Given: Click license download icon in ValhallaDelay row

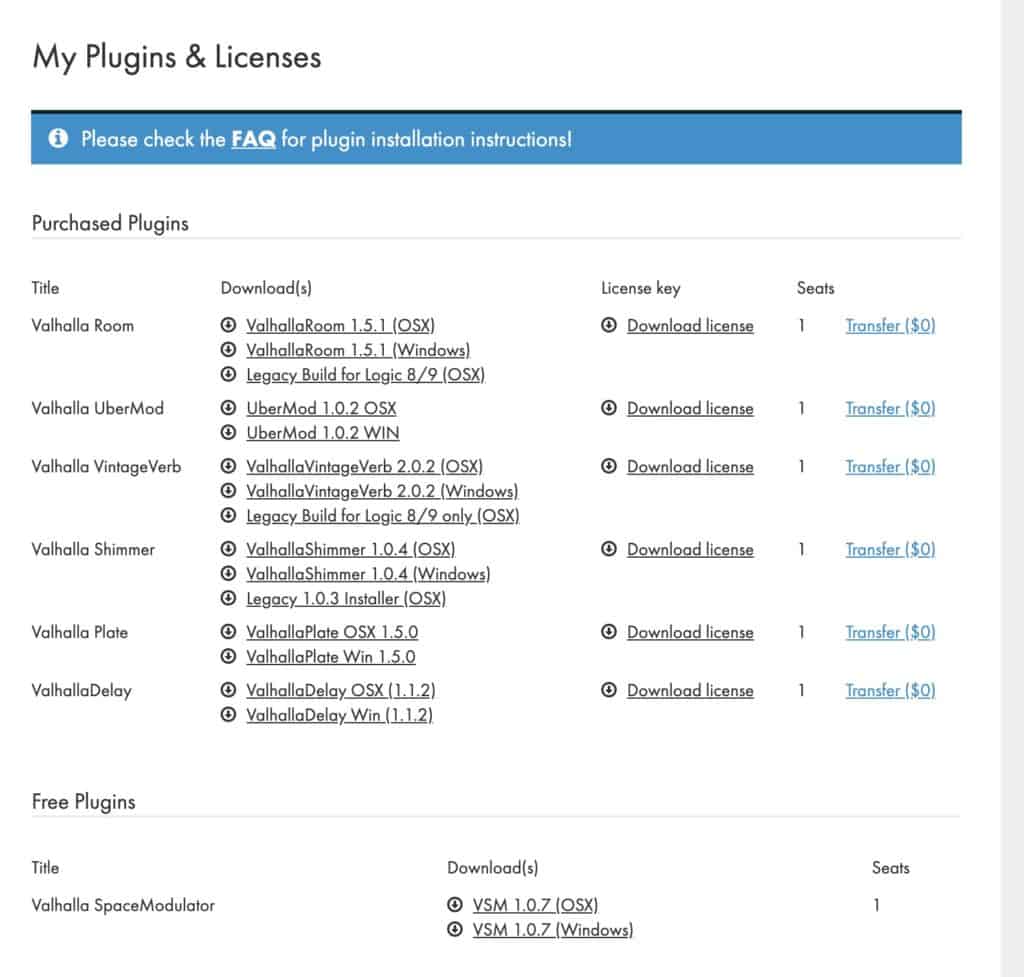Looking at the screenshot, I should [609, 690].
